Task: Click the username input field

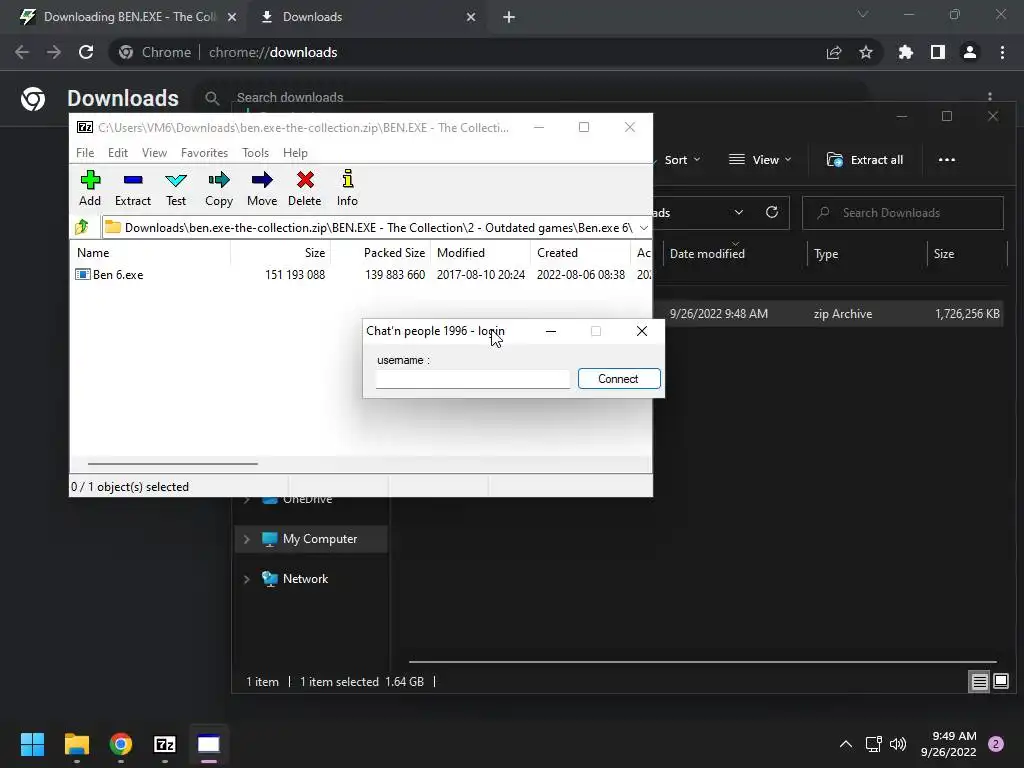Action: [x=473, y=379]
